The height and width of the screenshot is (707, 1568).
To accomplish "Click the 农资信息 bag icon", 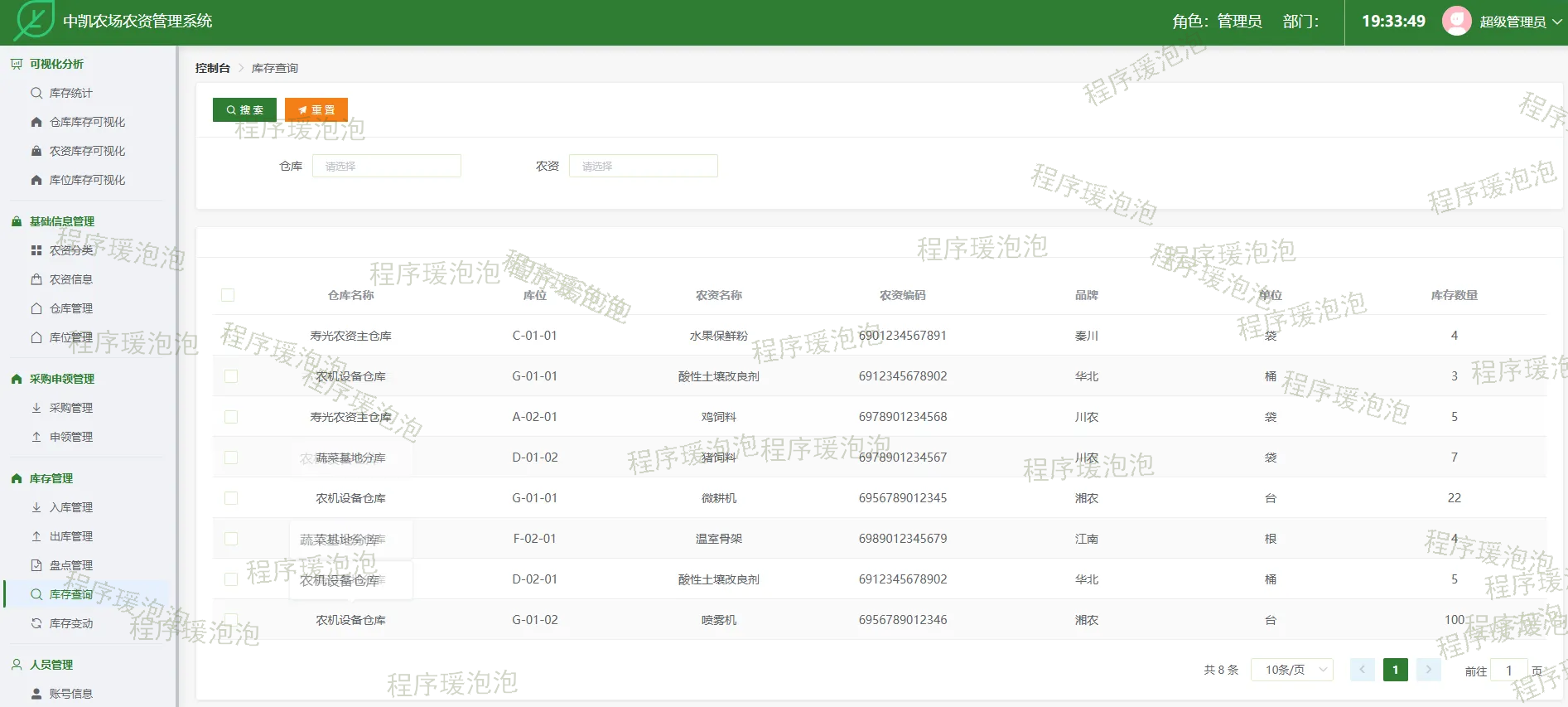I will 36,279.
